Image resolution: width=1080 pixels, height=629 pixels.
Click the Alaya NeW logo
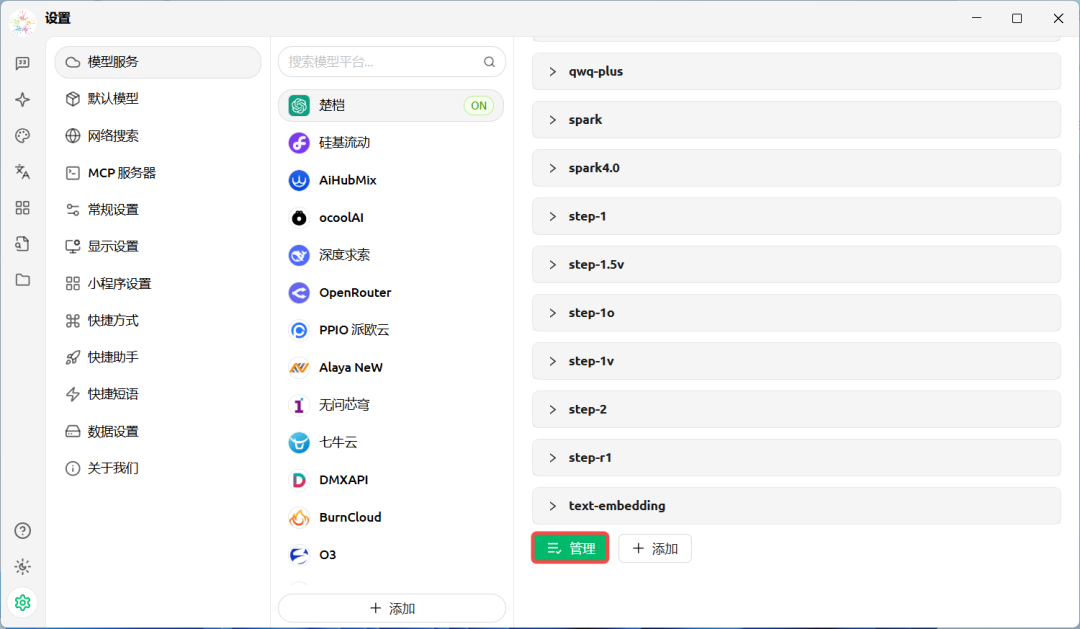point(299,368)
